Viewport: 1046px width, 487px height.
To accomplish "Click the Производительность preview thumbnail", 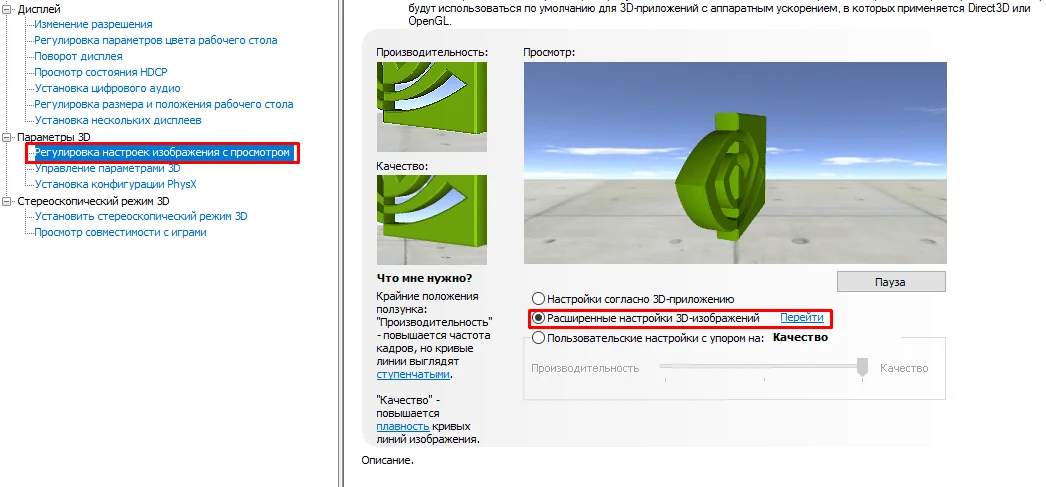I will (x=432, y=107).
